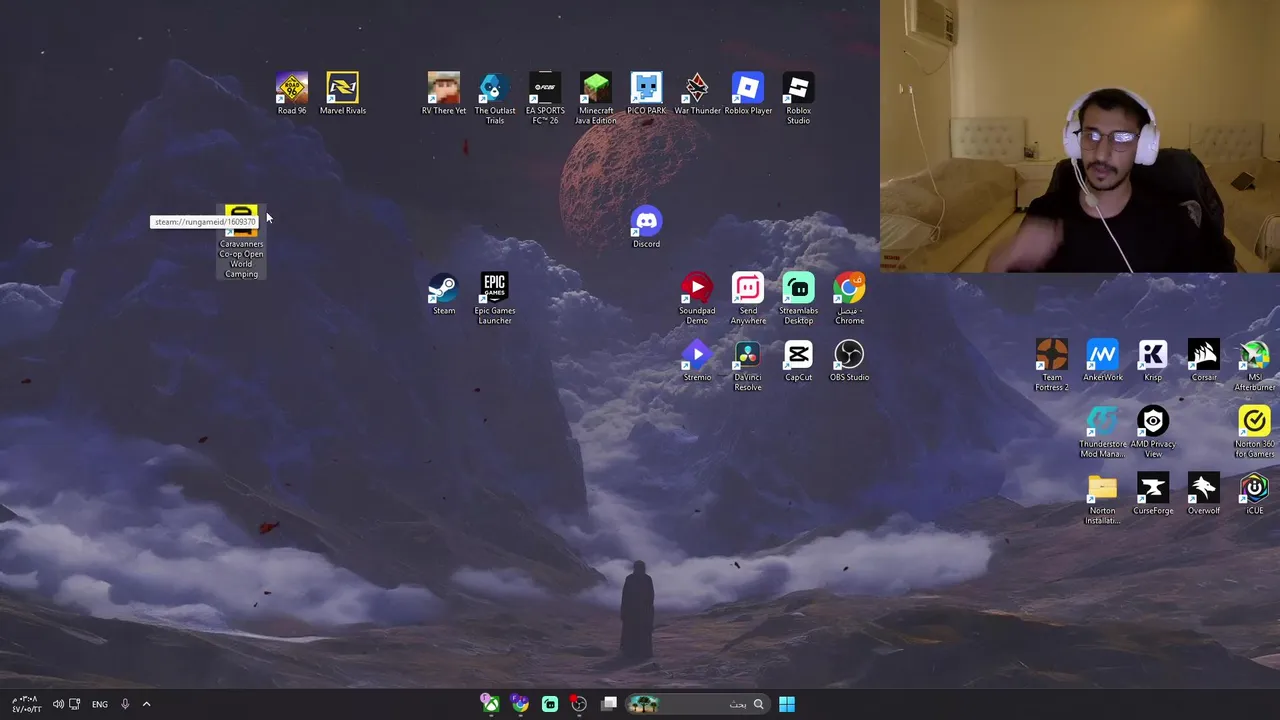1280x720 pixels.
Task: Open Streamlabs Desktop icon
Action: point(798,298)
